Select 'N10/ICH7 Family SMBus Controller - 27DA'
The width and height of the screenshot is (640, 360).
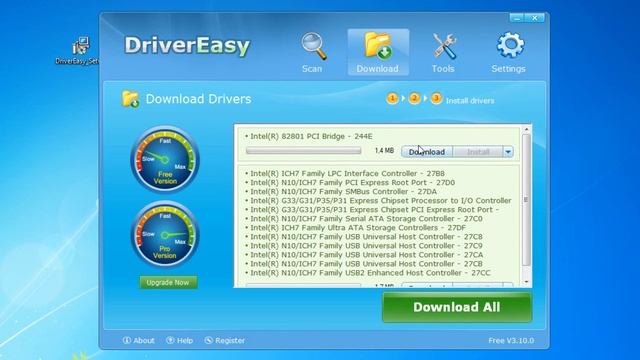341,191
